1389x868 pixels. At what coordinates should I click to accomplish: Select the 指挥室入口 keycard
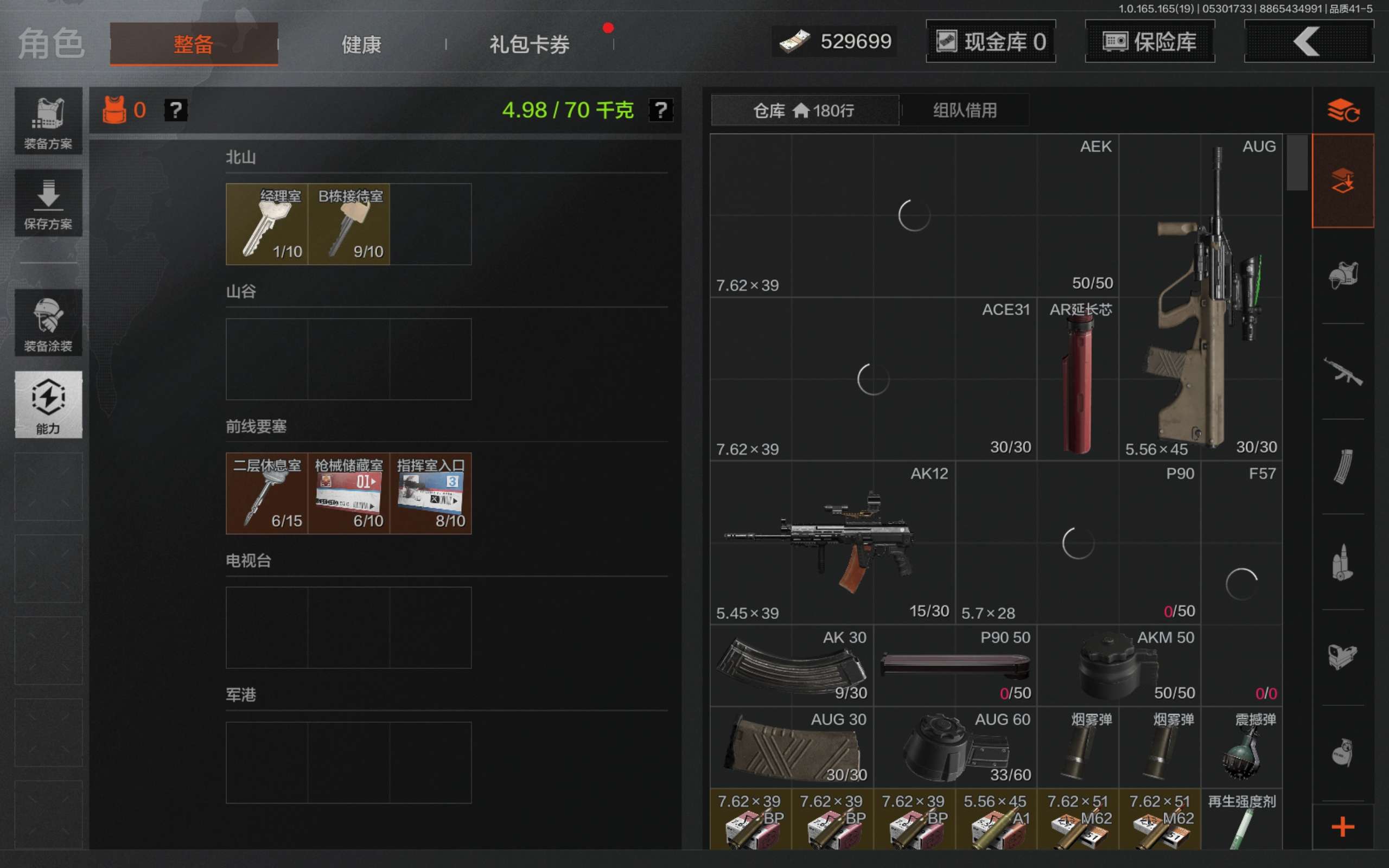[x=430, y=493]
